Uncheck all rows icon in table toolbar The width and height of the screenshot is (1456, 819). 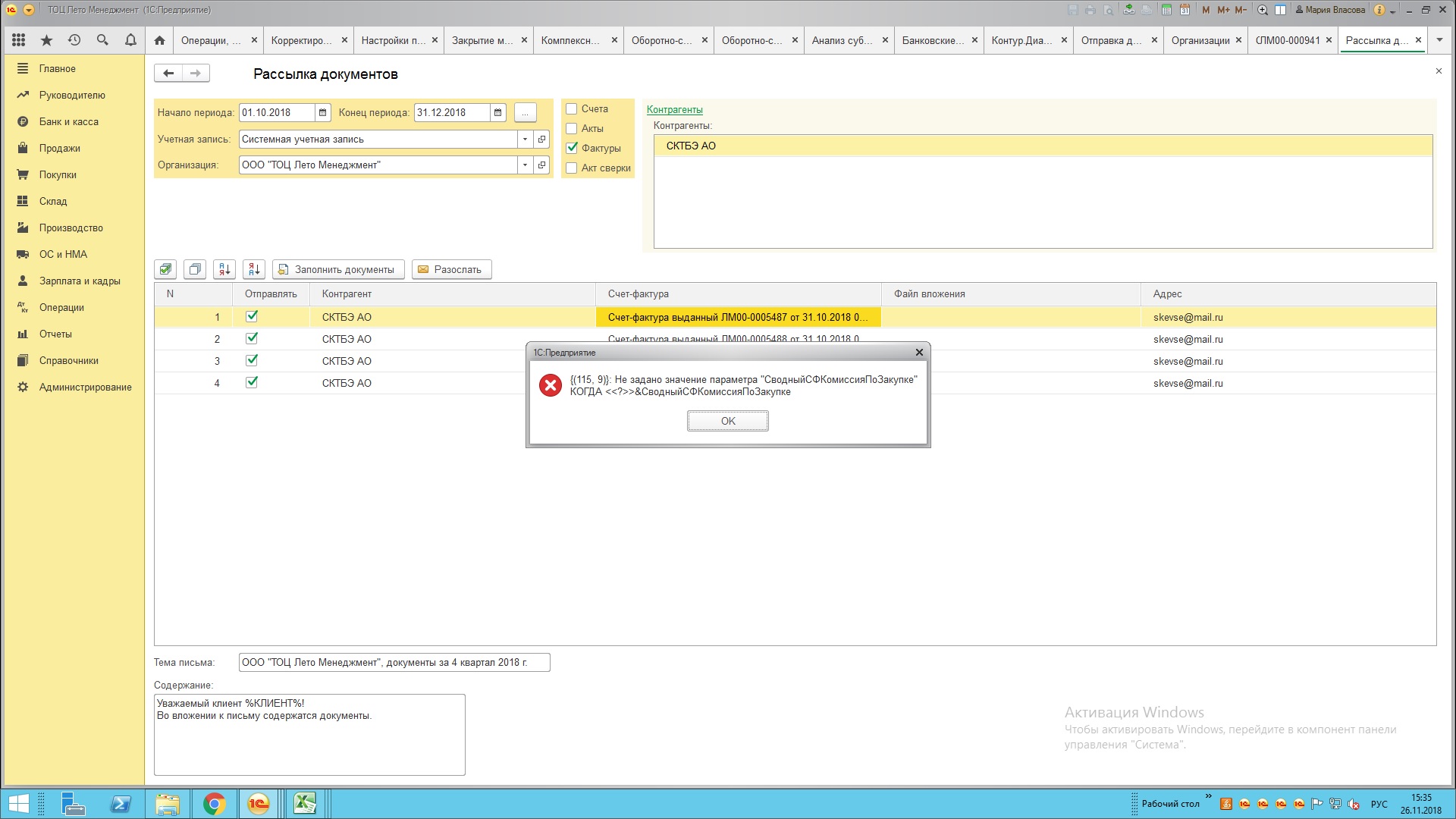195,269
